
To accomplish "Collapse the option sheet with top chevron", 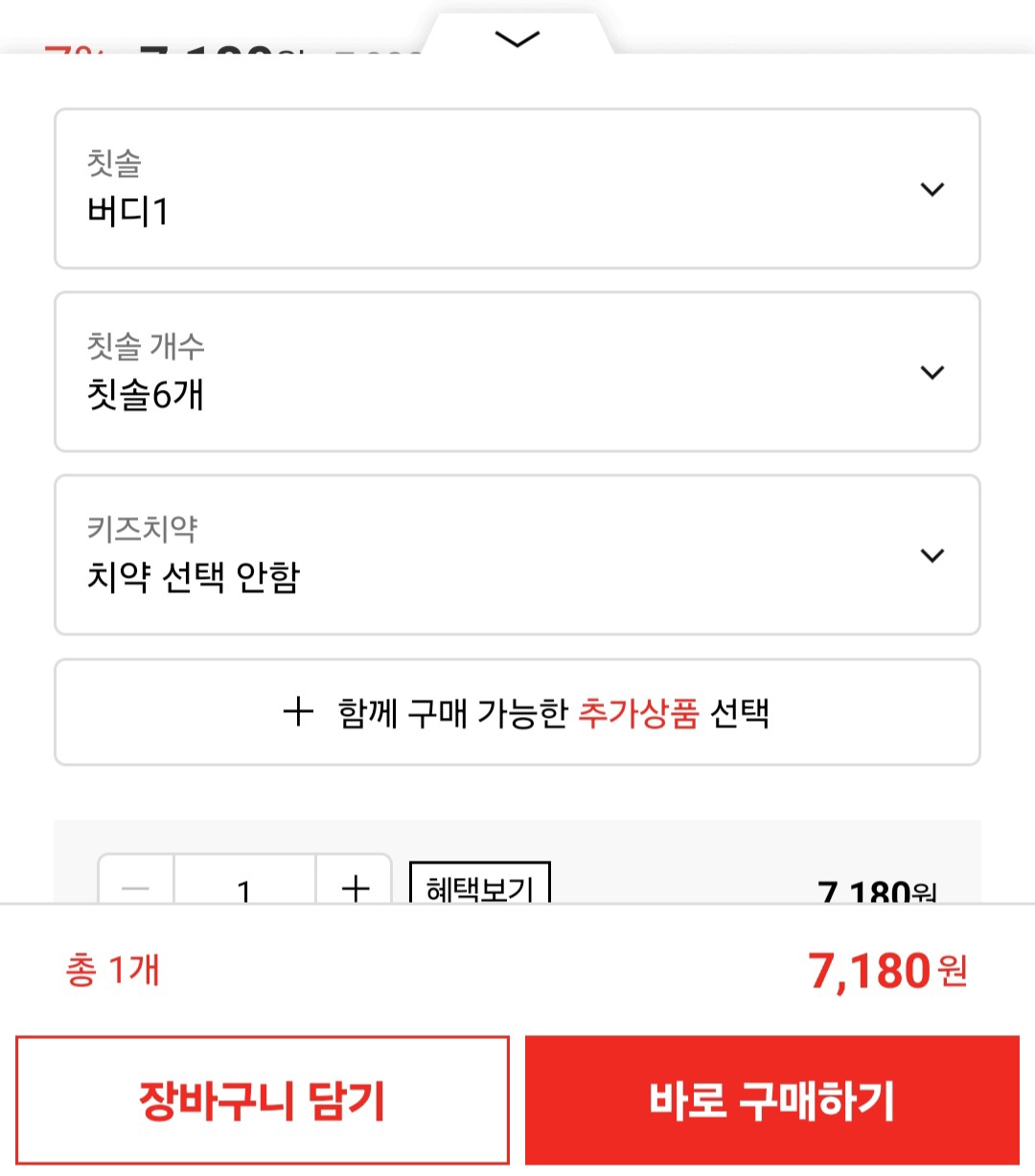I will [x=517, y=39].
